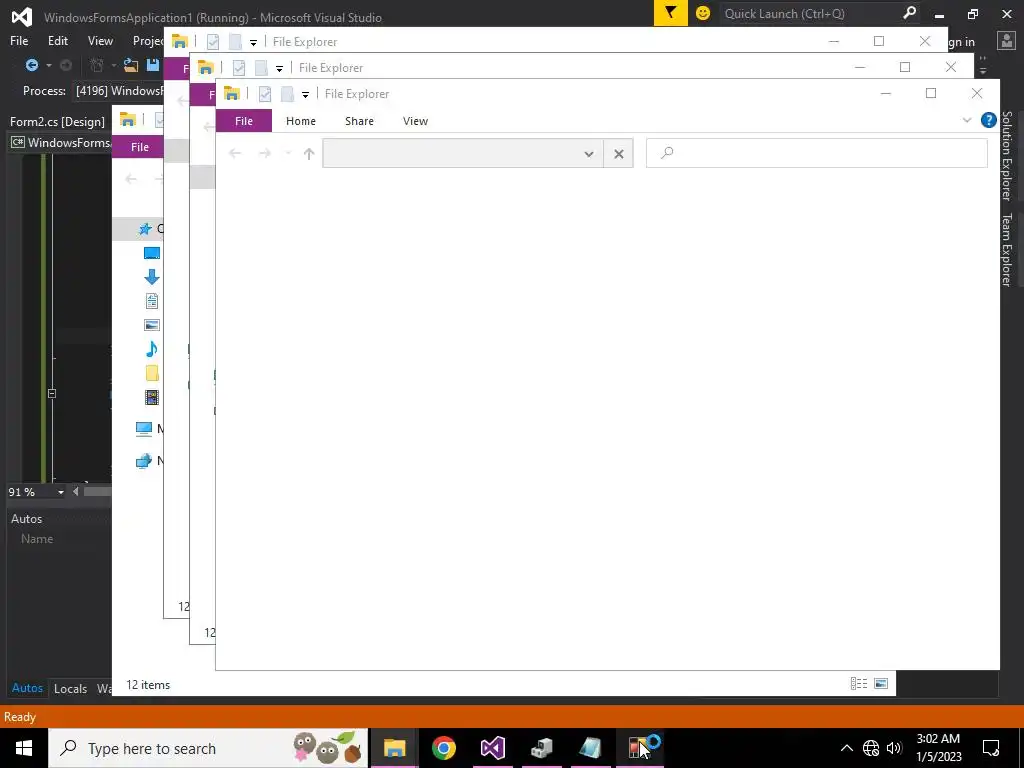1024x768 pixels.
Task: Open volume speaker icon in system tray
Action: coord(894,748)
